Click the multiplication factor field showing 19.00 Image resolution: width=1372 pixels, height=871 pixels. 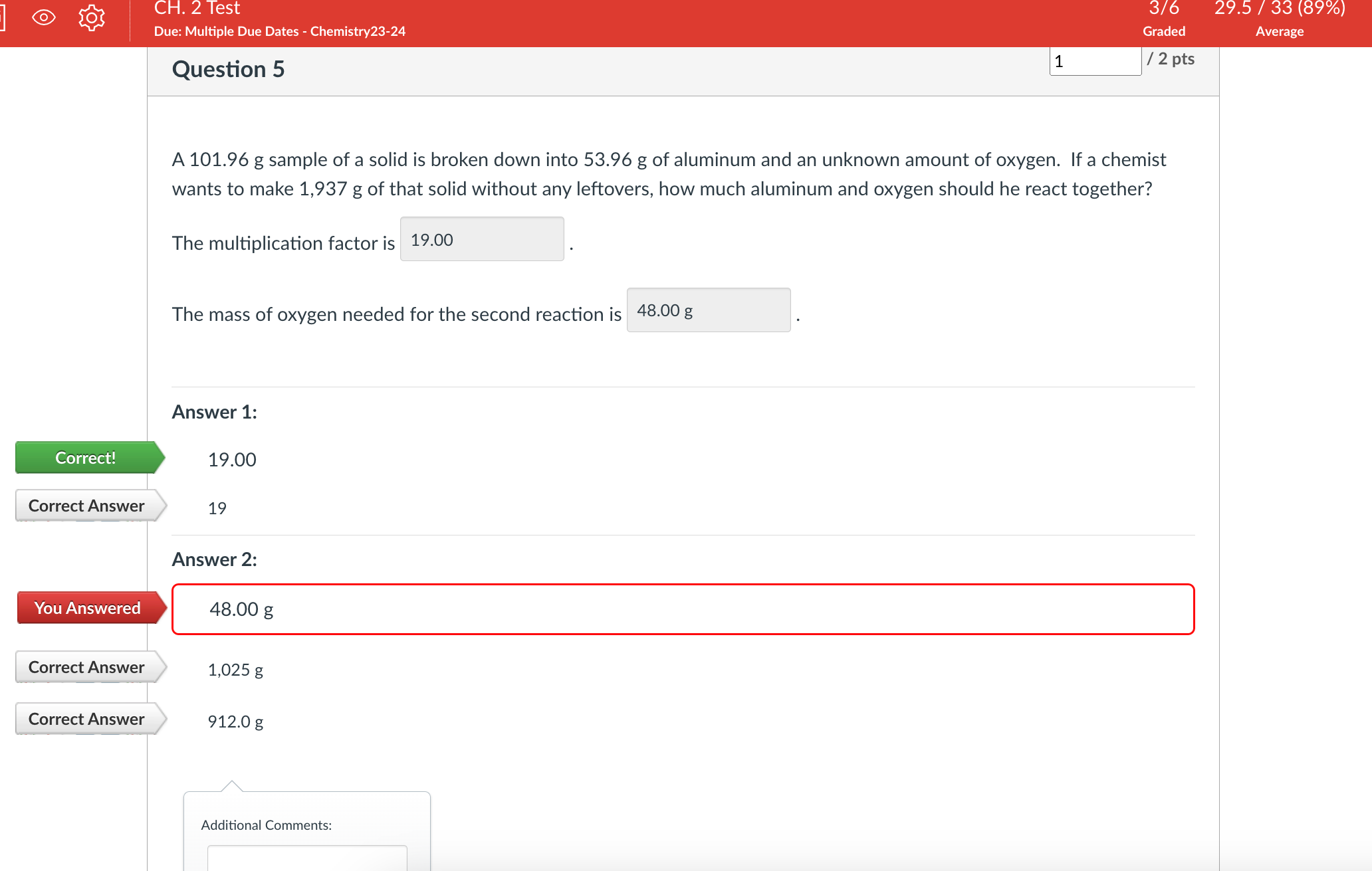481,239
